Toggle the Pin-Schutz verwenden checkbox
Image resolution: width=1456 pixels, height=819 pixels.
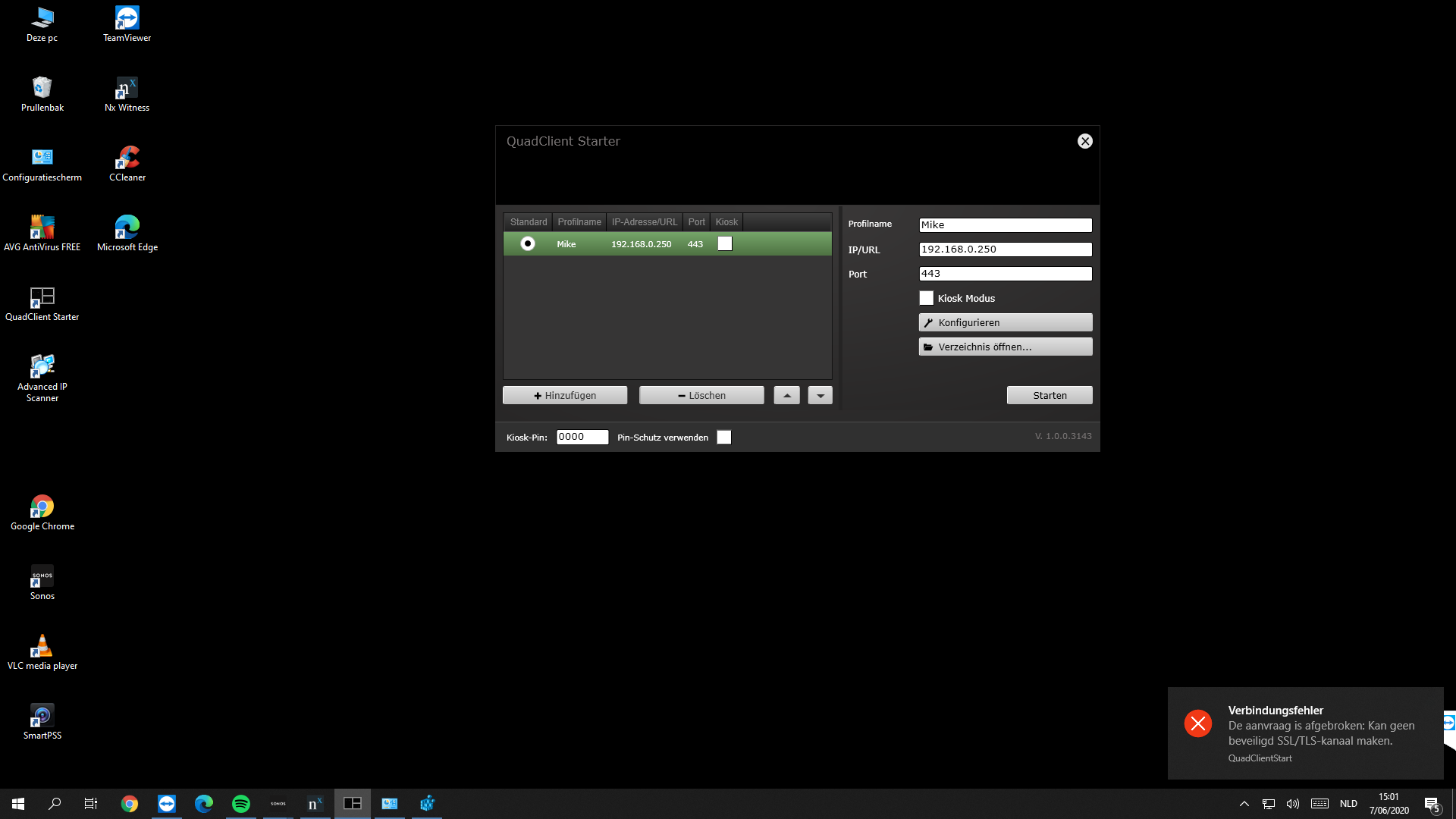tap(724, 438)
